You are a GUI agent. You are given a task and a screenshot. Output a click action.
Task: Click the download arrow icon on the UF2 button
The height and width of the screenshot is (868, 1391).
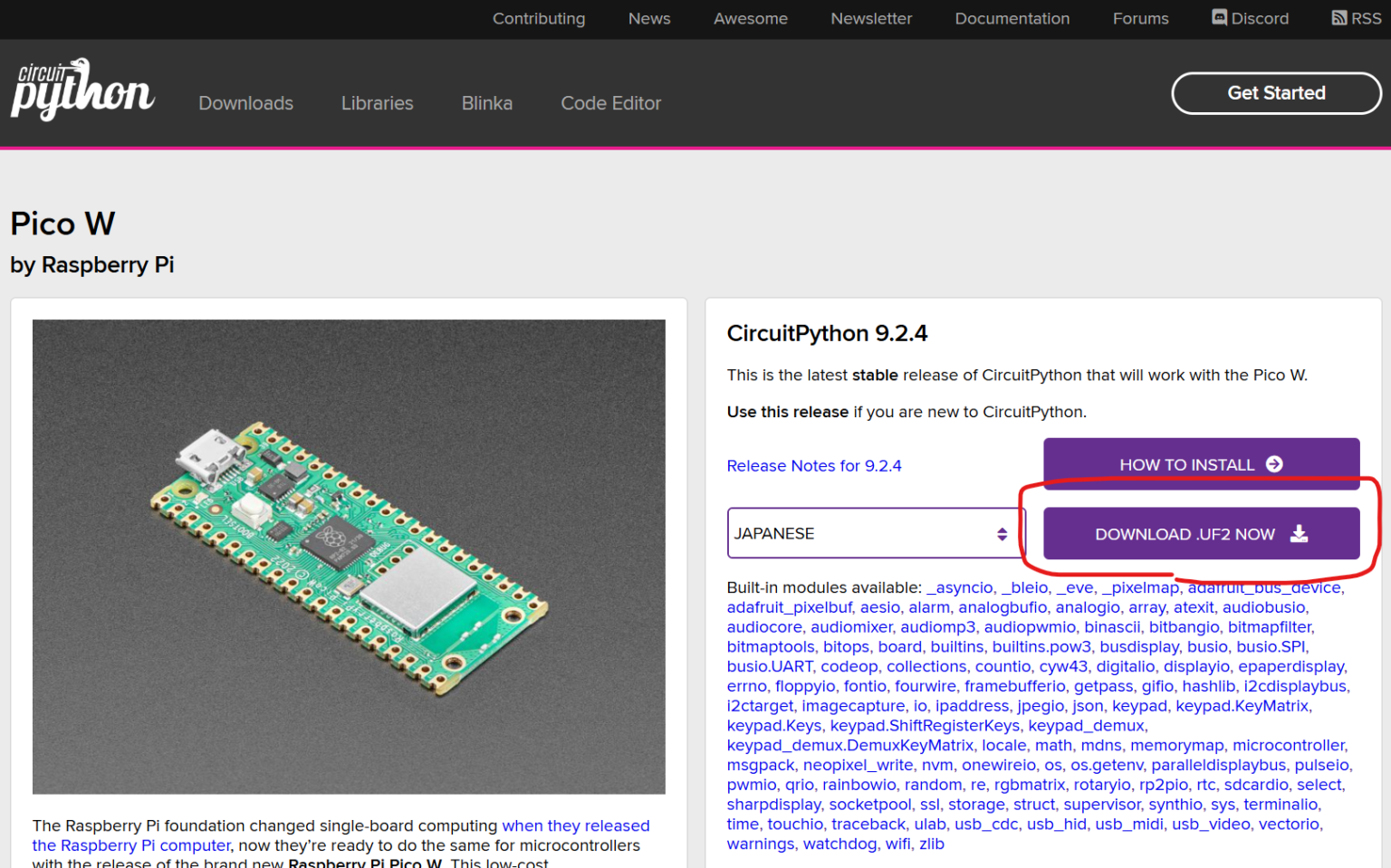coord(1300,534)
